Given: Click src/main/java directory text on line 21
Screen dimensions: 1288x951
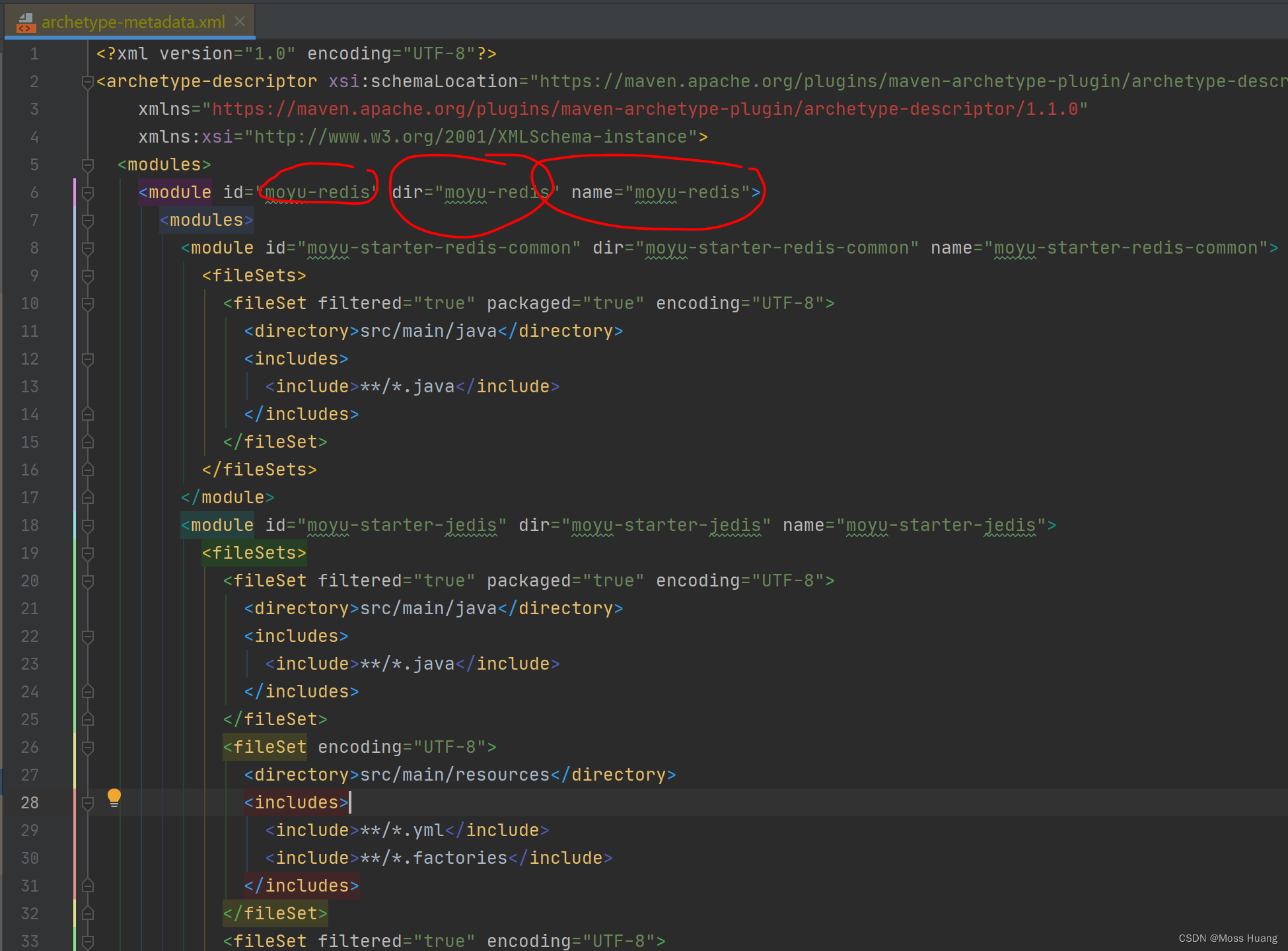Looking at the screenshot, I should coord(429,608).
